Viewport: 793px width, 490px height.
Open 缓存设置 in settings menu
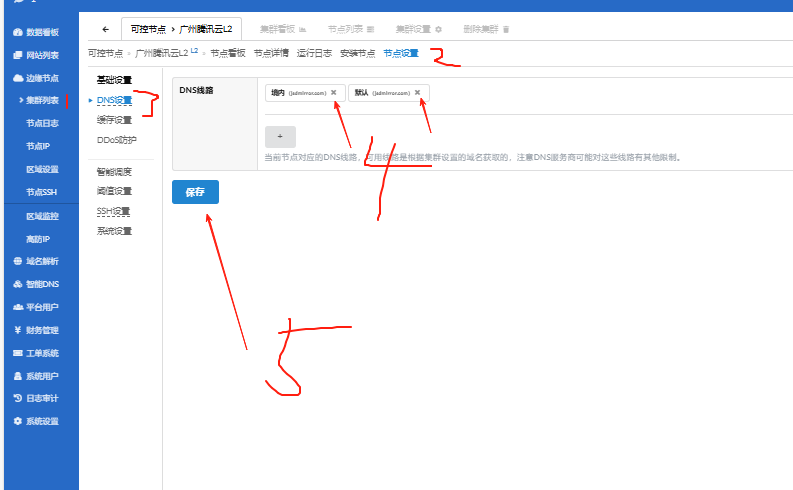(x=114, y=120)
